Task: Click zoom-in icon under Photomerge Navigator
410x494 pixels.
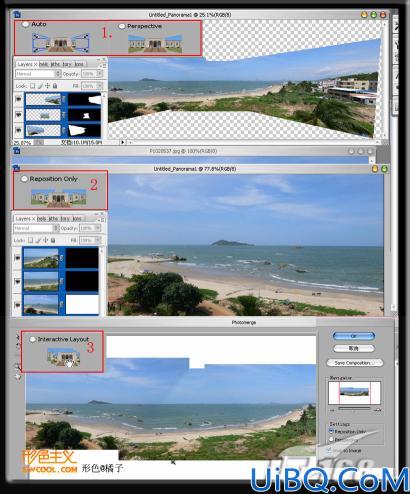Action: coord(377,409)
